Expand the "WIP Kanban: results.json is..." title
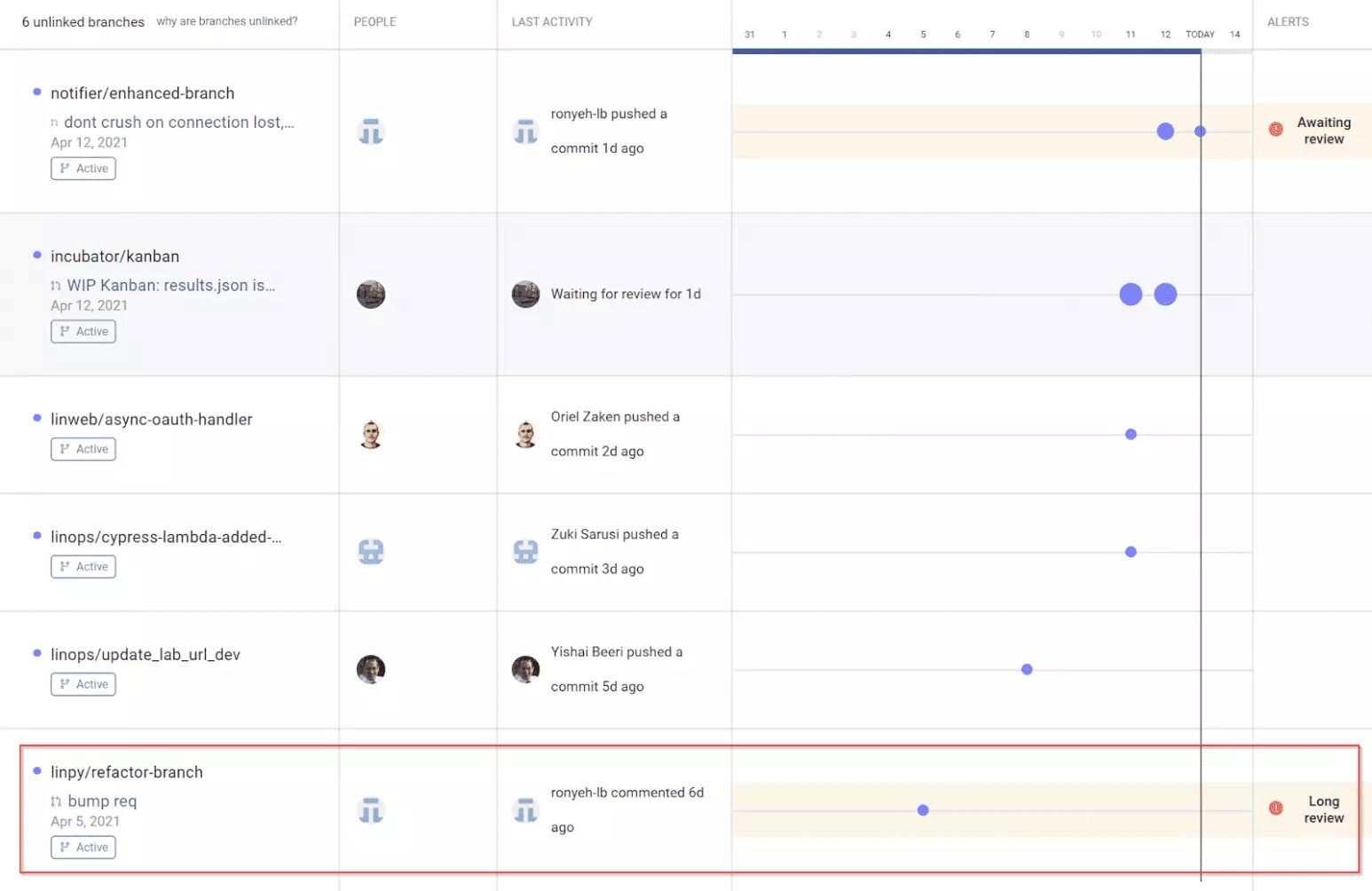 tap(171, 285)
